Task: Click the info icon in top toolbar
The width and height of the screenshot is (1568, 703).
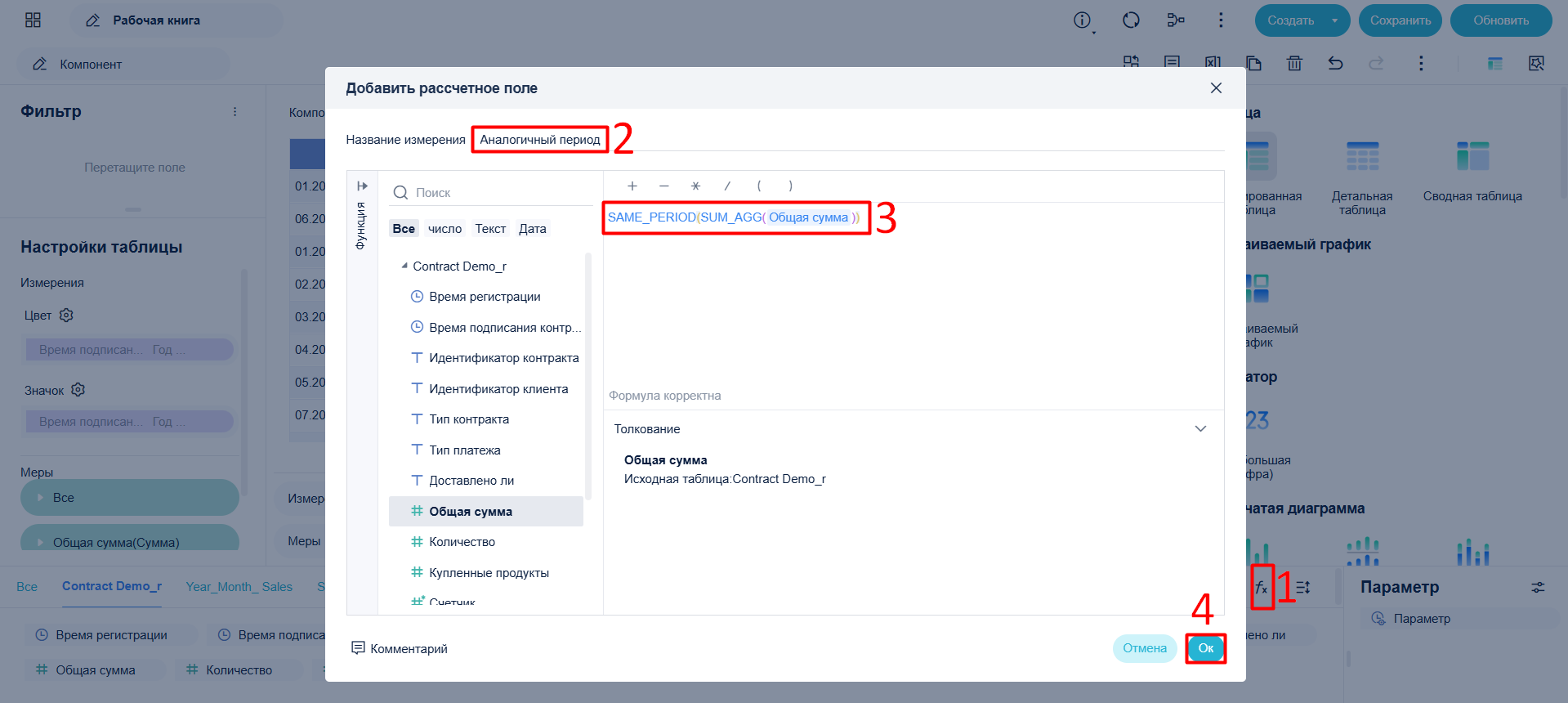Action: pos(1082,20)
